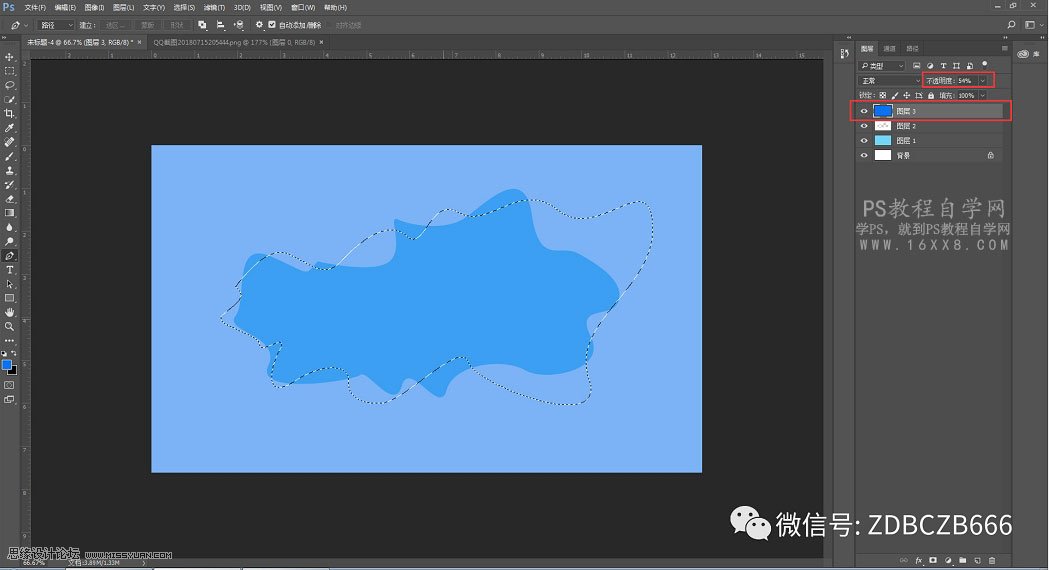Toggle visibility of 背景 layer
The image size is (1049, 570).
(x=864, y=155)
